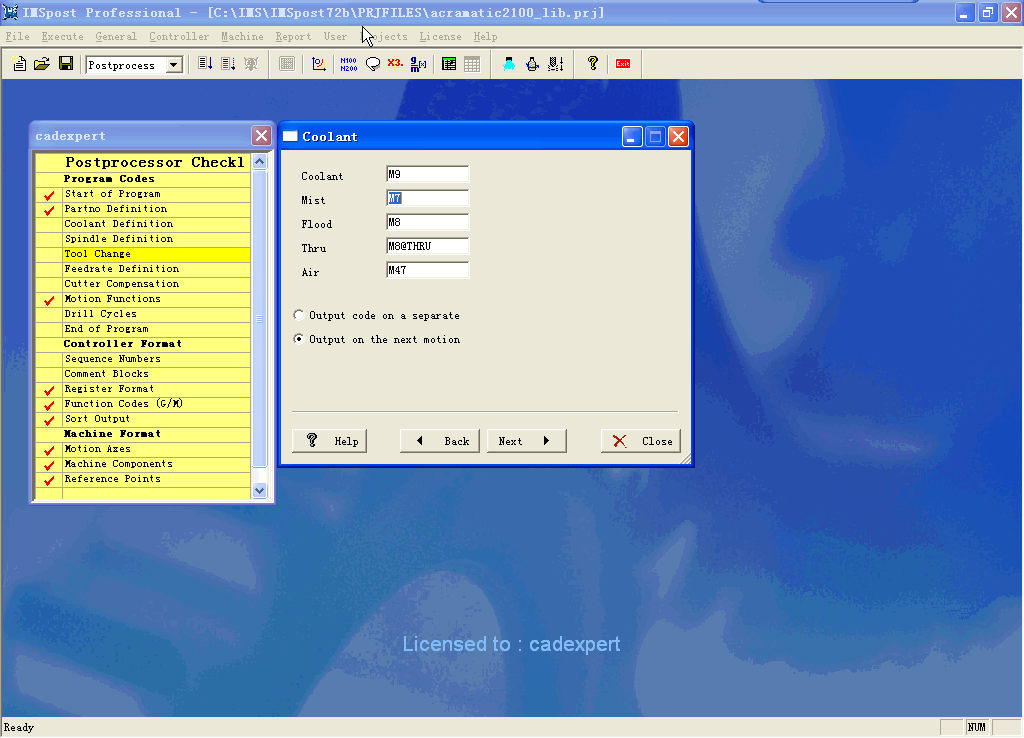
Task: Open the Machine menu
Action: click(242, 37)
